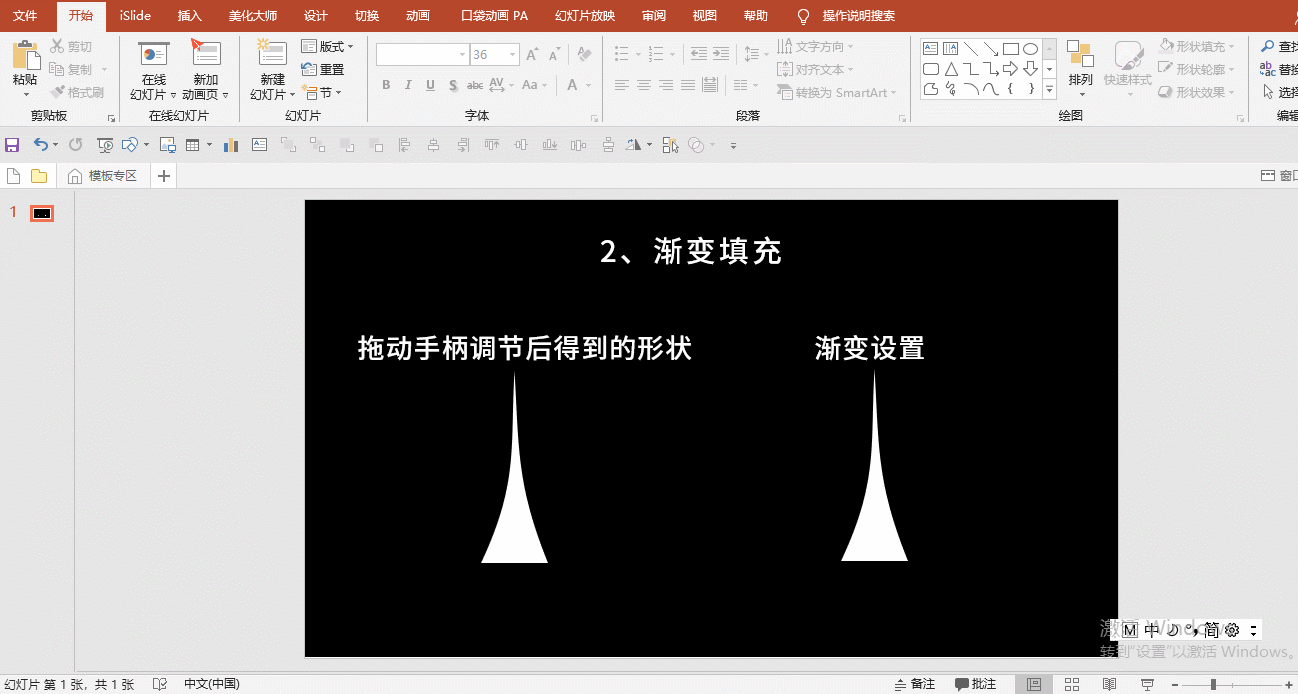Start slideshow from the status bar icon
This screenshot has height=694, width=1298.
(1146, 684)
